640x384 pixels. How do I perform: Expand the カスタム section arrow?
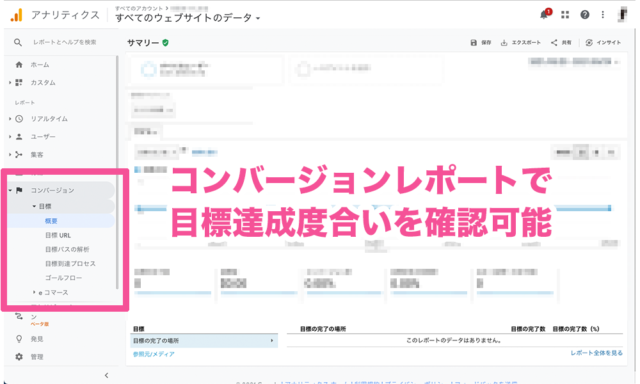point(10,82)
